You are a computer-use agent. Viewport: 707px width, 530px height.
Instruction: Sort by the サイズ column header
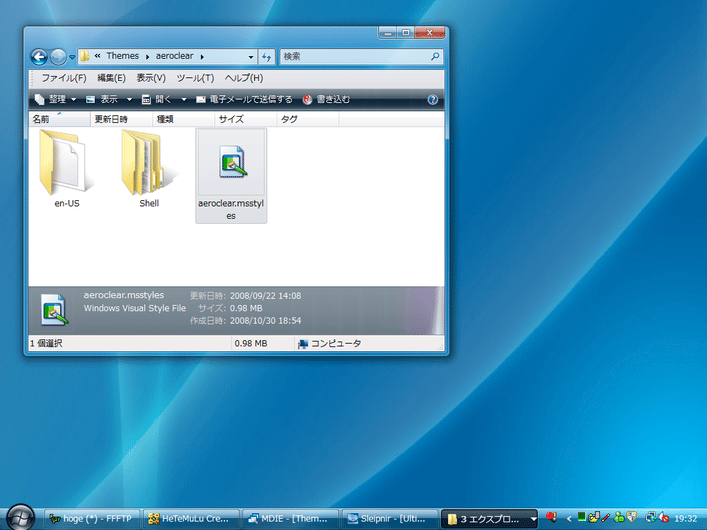pyautogui.click(x=245, y=119)
